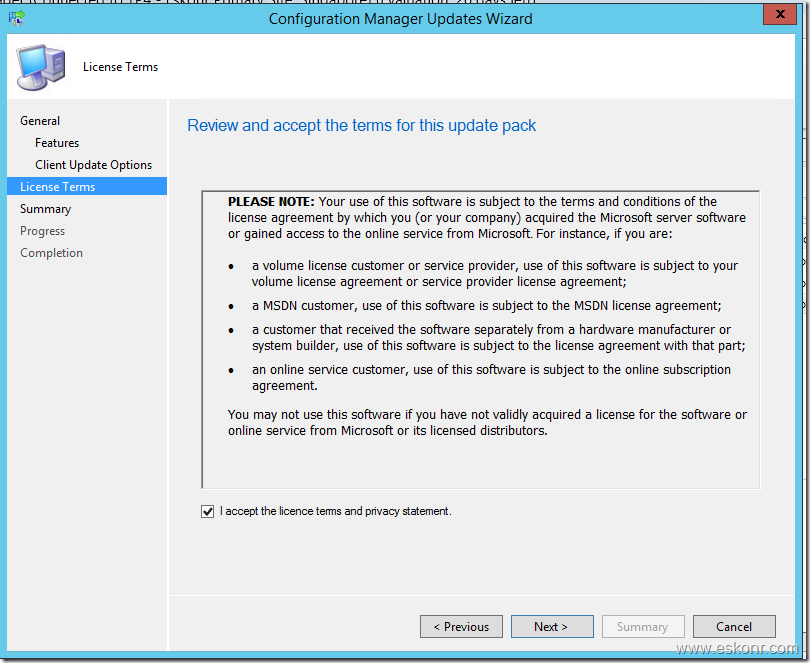Open the Features step in the sidebar

pos(57,143)
